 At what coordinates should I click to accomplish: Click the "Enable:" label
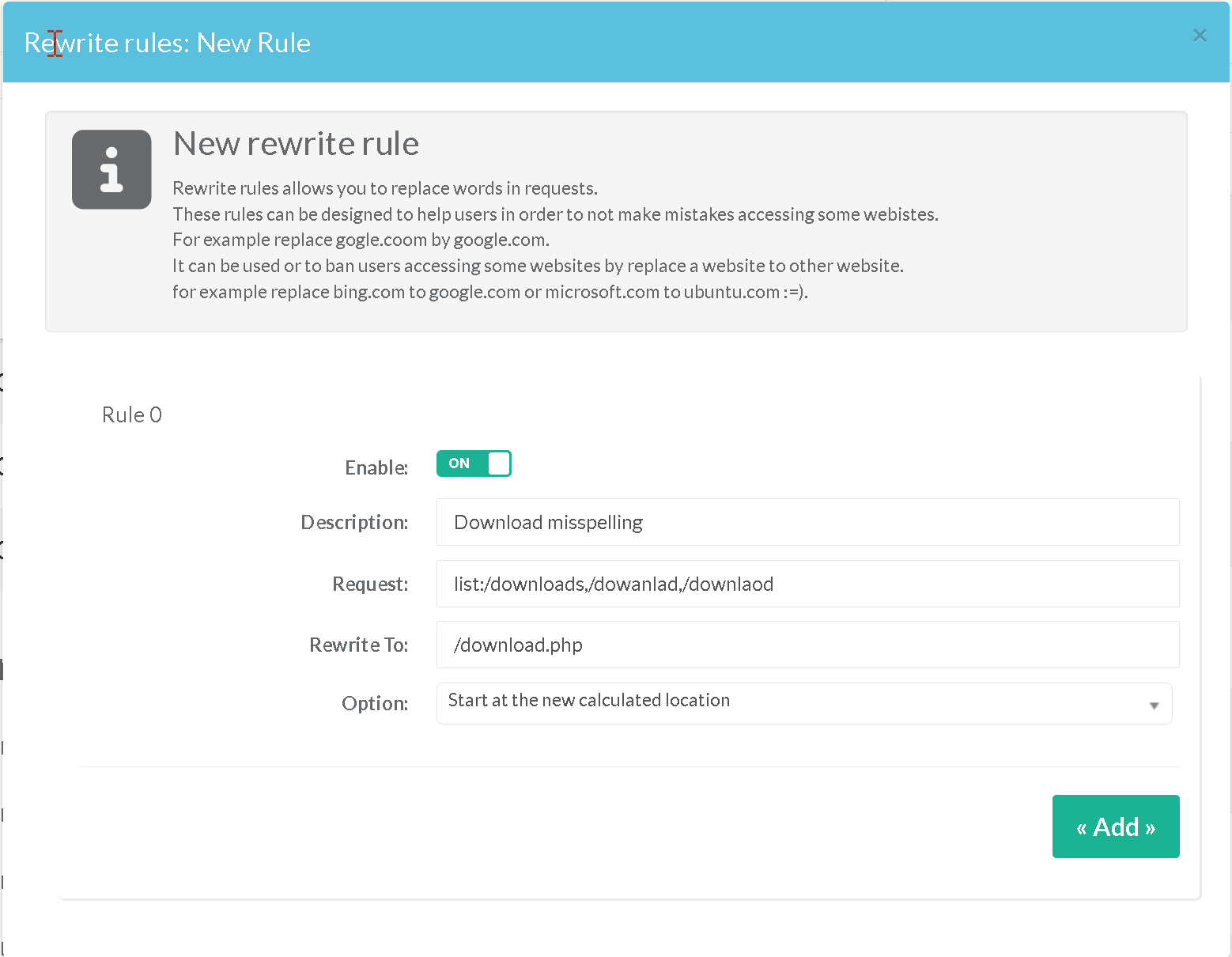click(376, 467)
